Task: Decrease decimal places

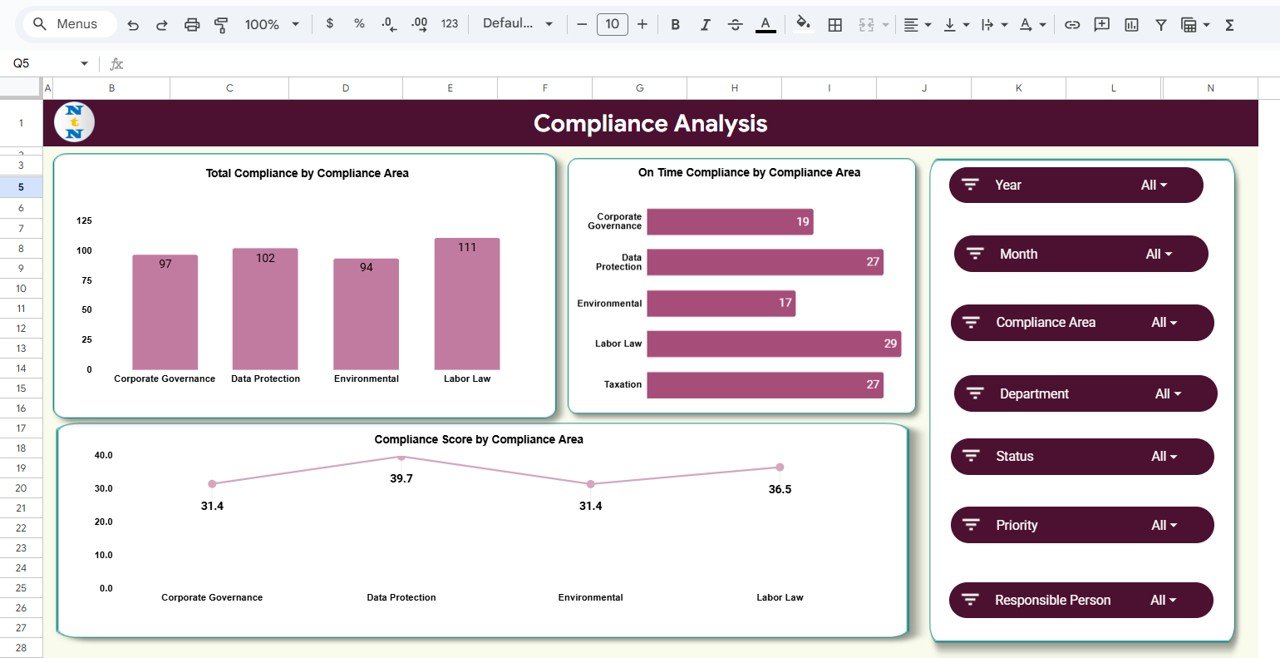Action: 389,24
